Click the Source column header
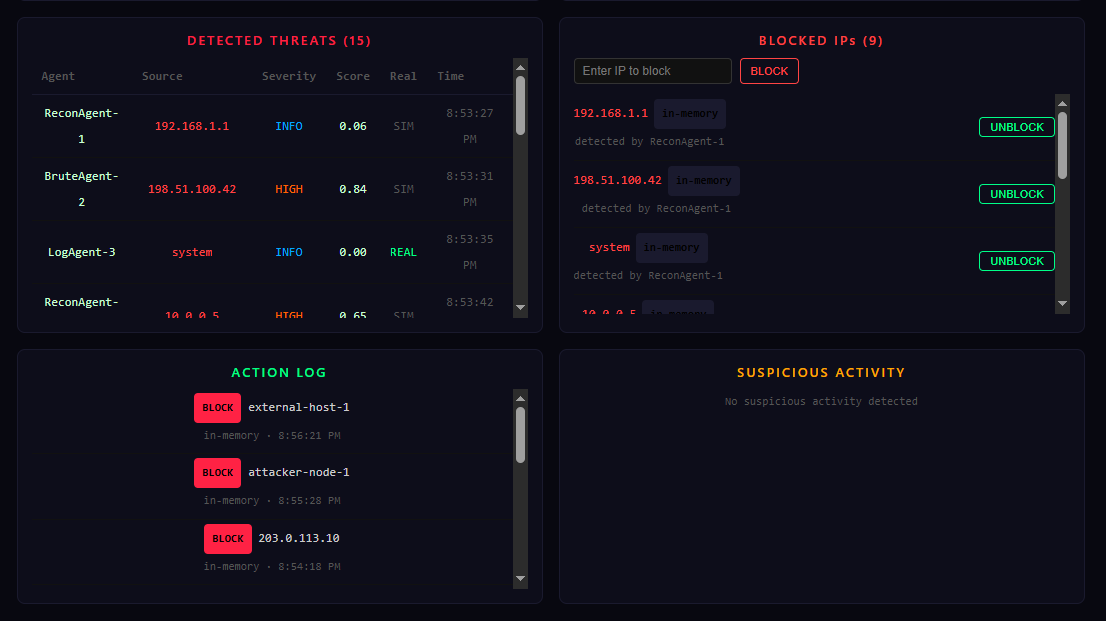The height and width of the screenshot is (621, 1106). [162, 76]
